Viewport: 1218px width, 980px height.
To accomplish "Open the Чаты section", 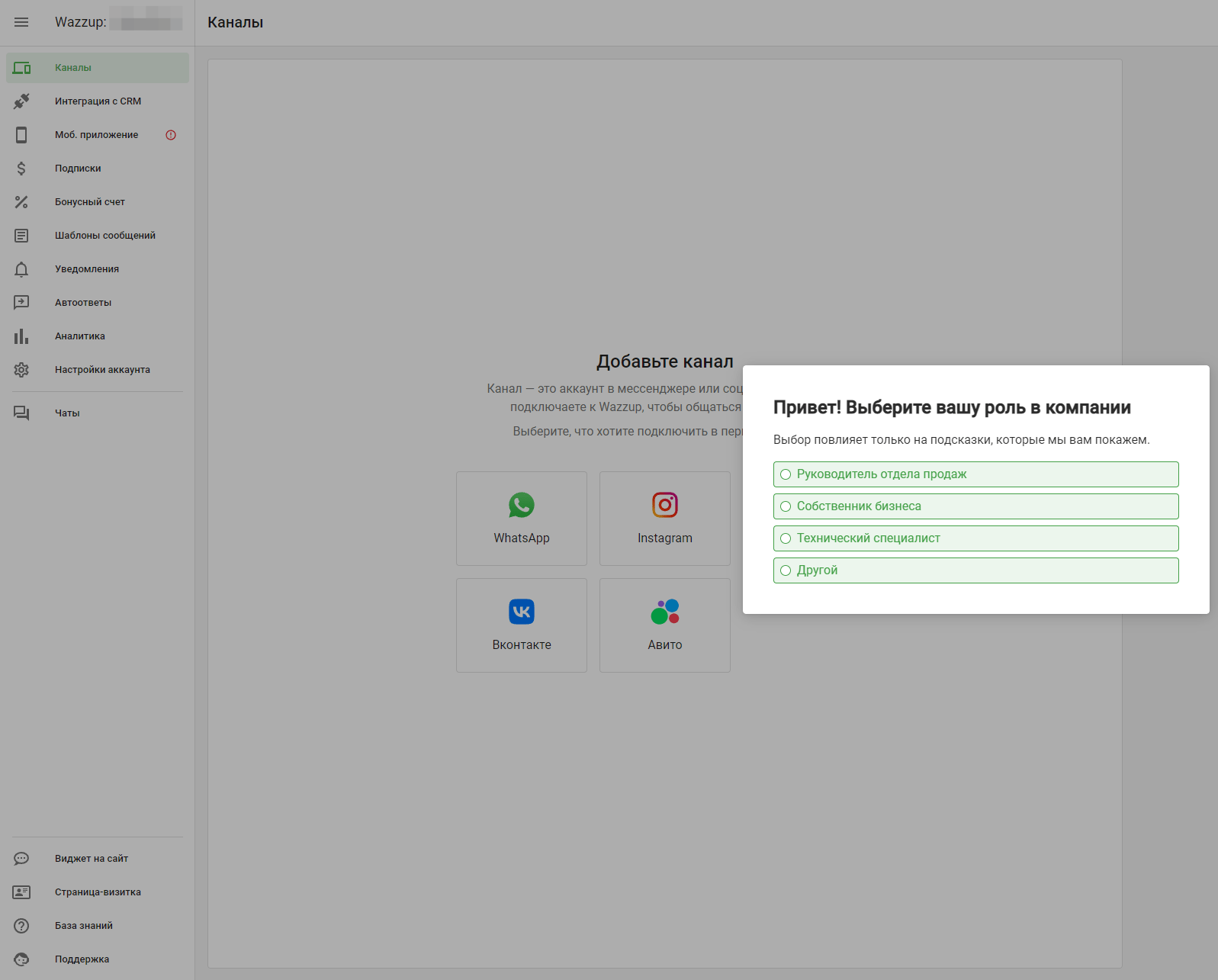I will pos(98,413).
